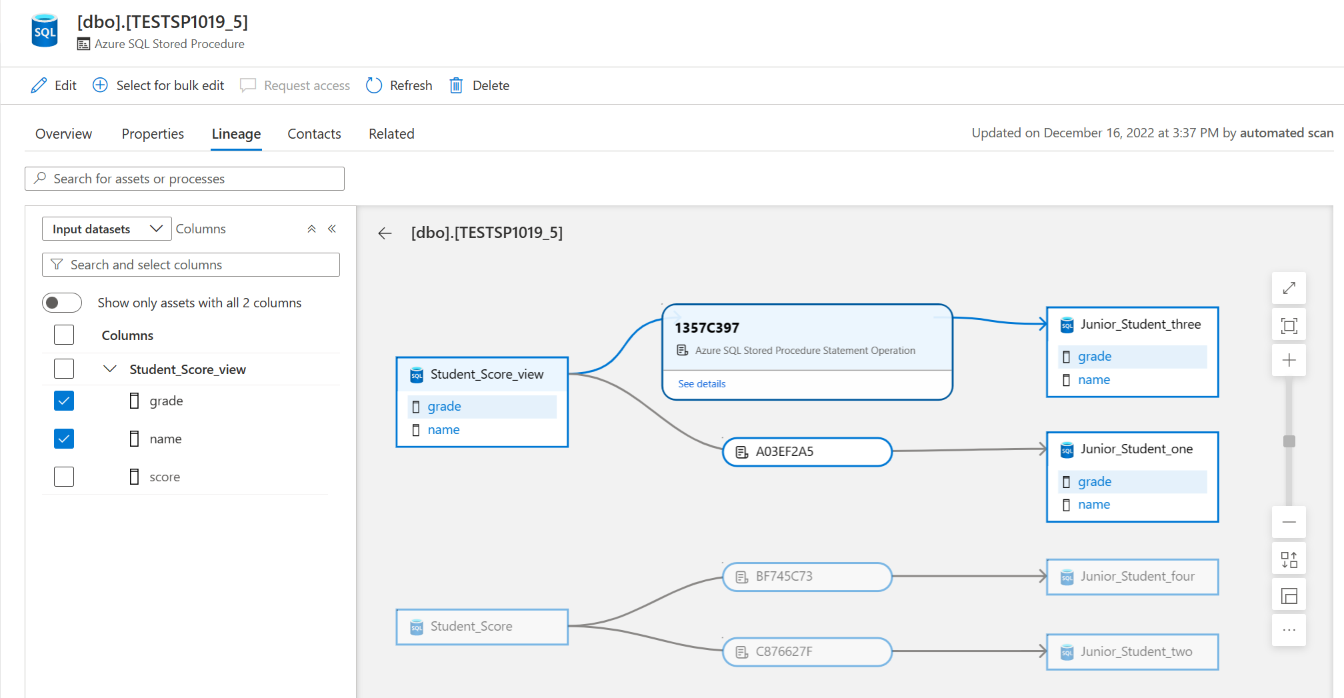Zoom out with the minus icon
The height and width of the screenshot is (698, 1344).
tap(1289, 522)
